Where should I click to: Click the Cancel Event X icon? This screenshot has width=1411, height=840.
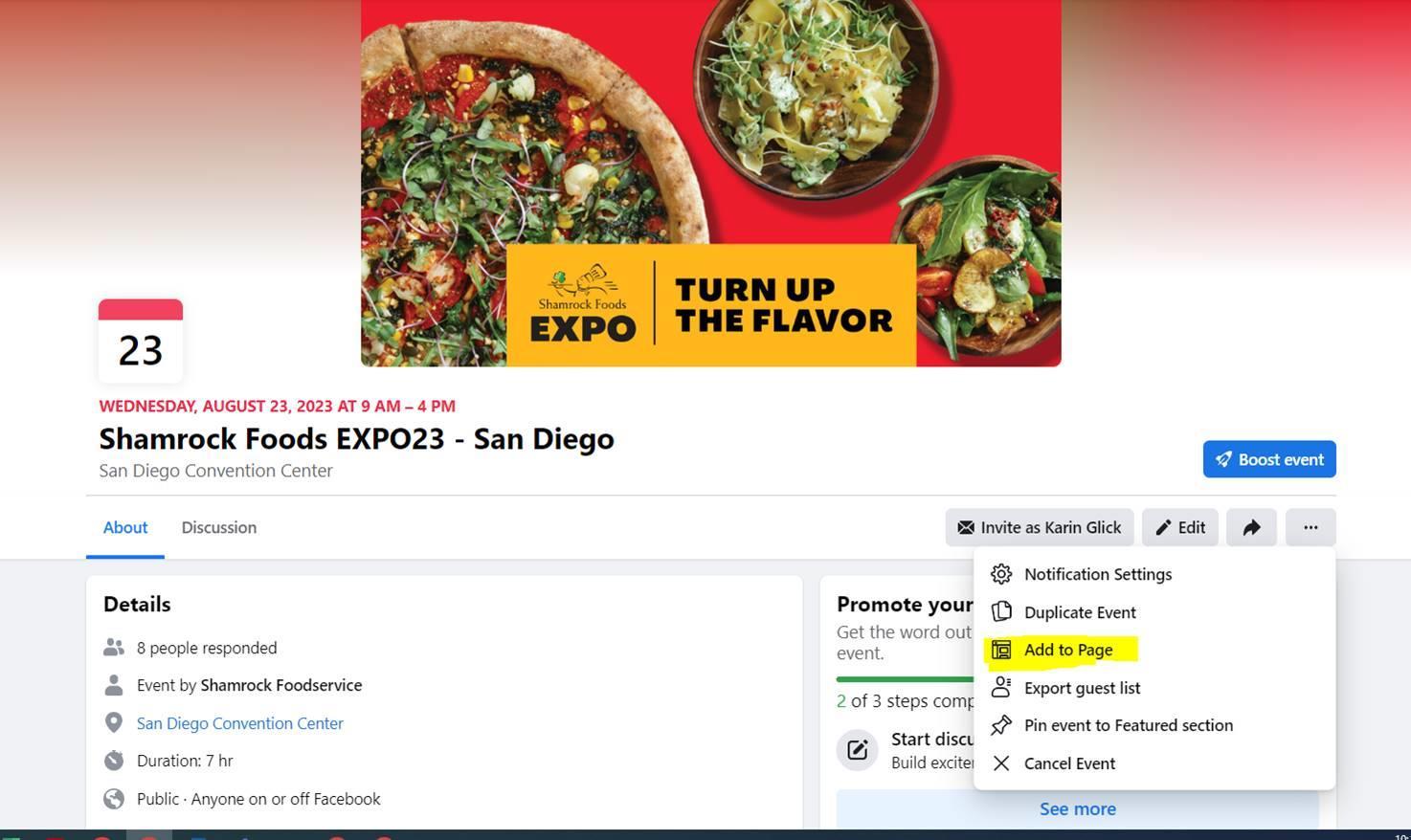1001,763
